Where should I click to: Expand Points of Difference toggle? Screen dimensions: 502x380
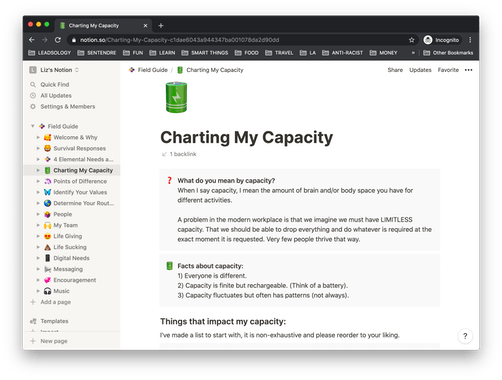(38, 181)
